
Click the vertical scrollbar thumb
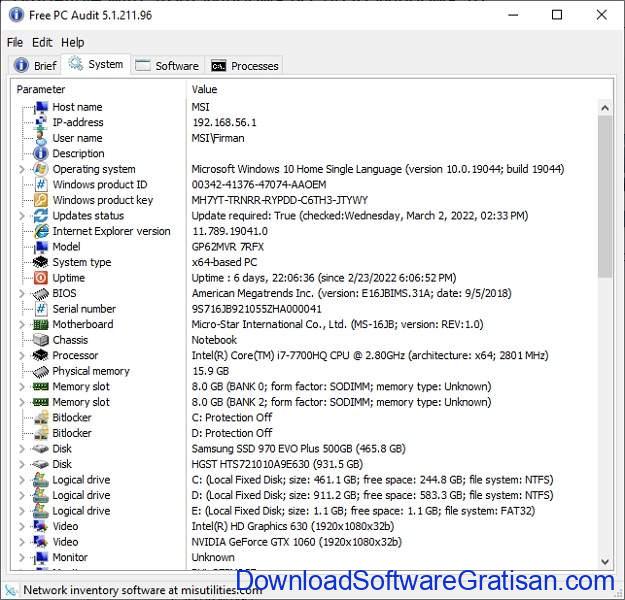[x=605, y=196]
